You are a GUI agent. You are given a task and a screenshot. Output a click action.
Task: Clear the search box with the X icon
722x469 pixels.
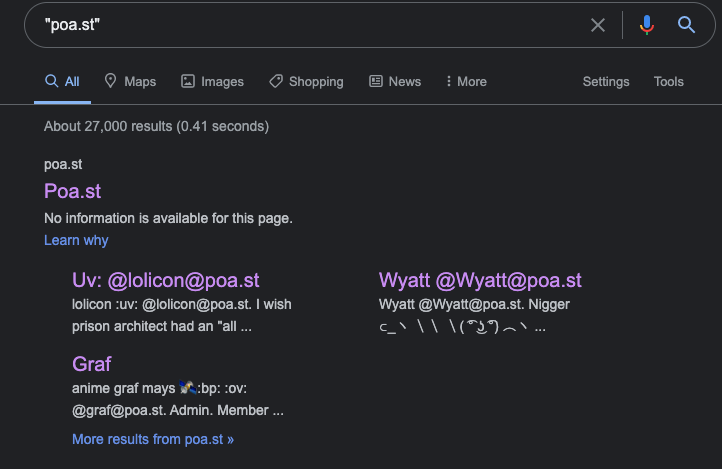point(598,25)
